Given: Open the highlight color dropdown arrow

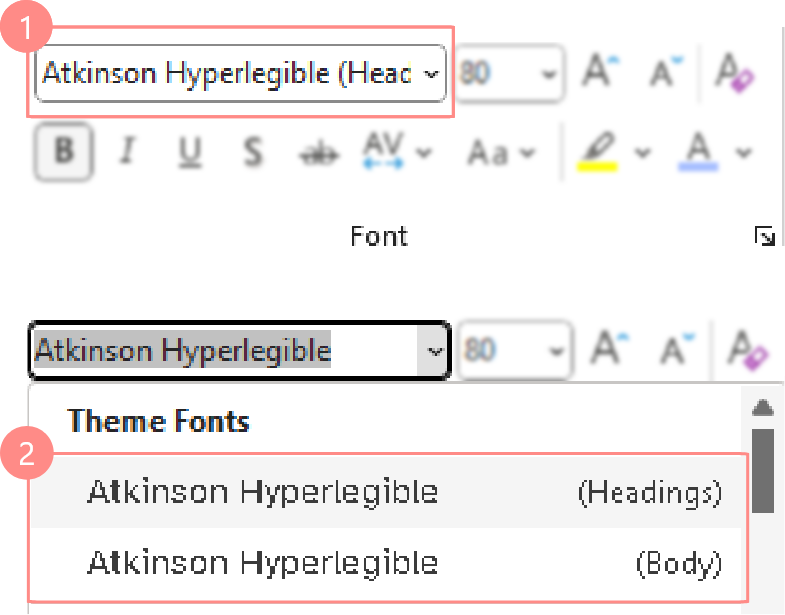Looking at the screenshot, I should pos(642,152).
